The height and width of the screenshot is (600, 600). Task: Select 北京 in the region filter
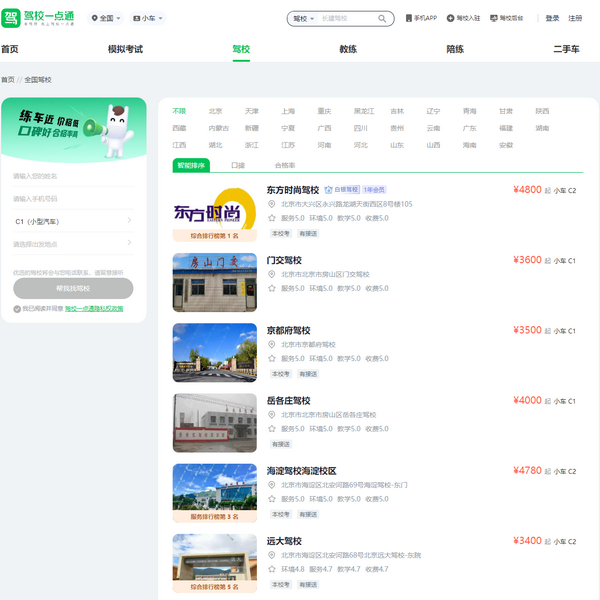click(215, 111)
